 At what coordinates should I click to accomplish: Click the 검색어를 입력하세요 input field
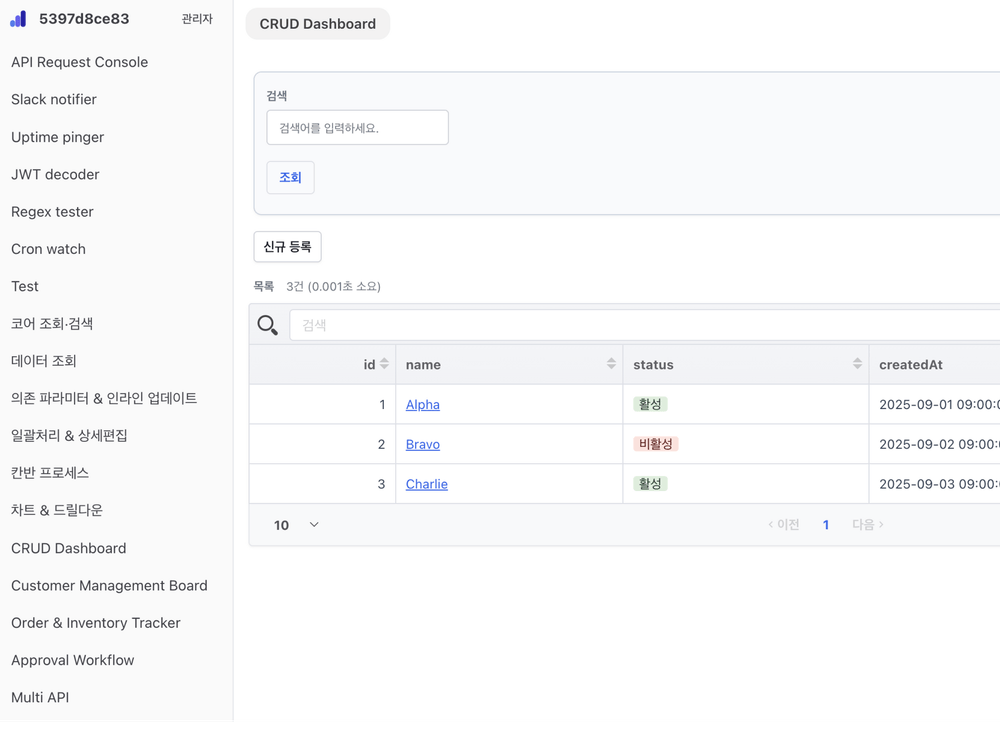(357, 128)
